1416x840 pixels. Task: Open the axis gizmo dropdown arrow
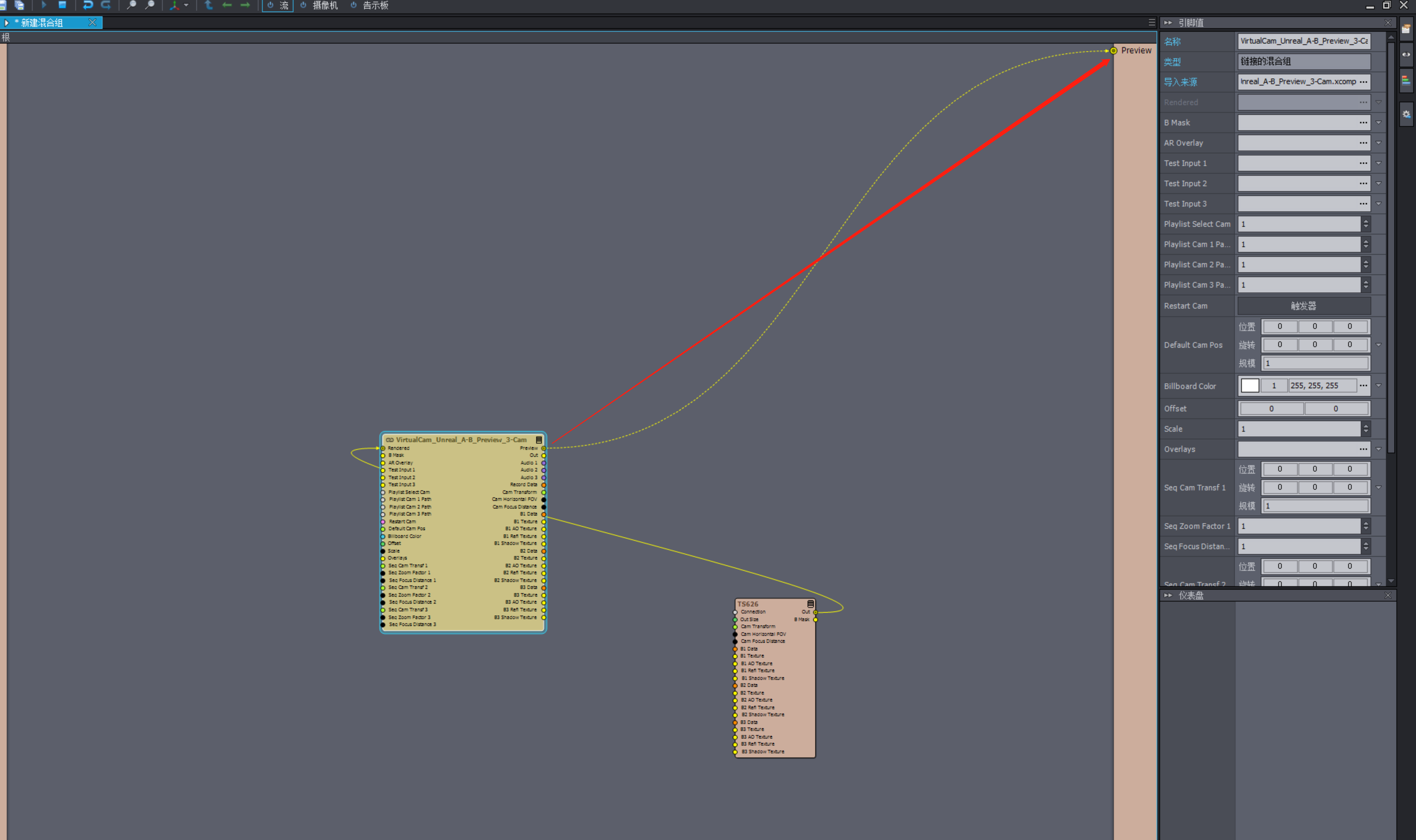(x=186, y=5)
